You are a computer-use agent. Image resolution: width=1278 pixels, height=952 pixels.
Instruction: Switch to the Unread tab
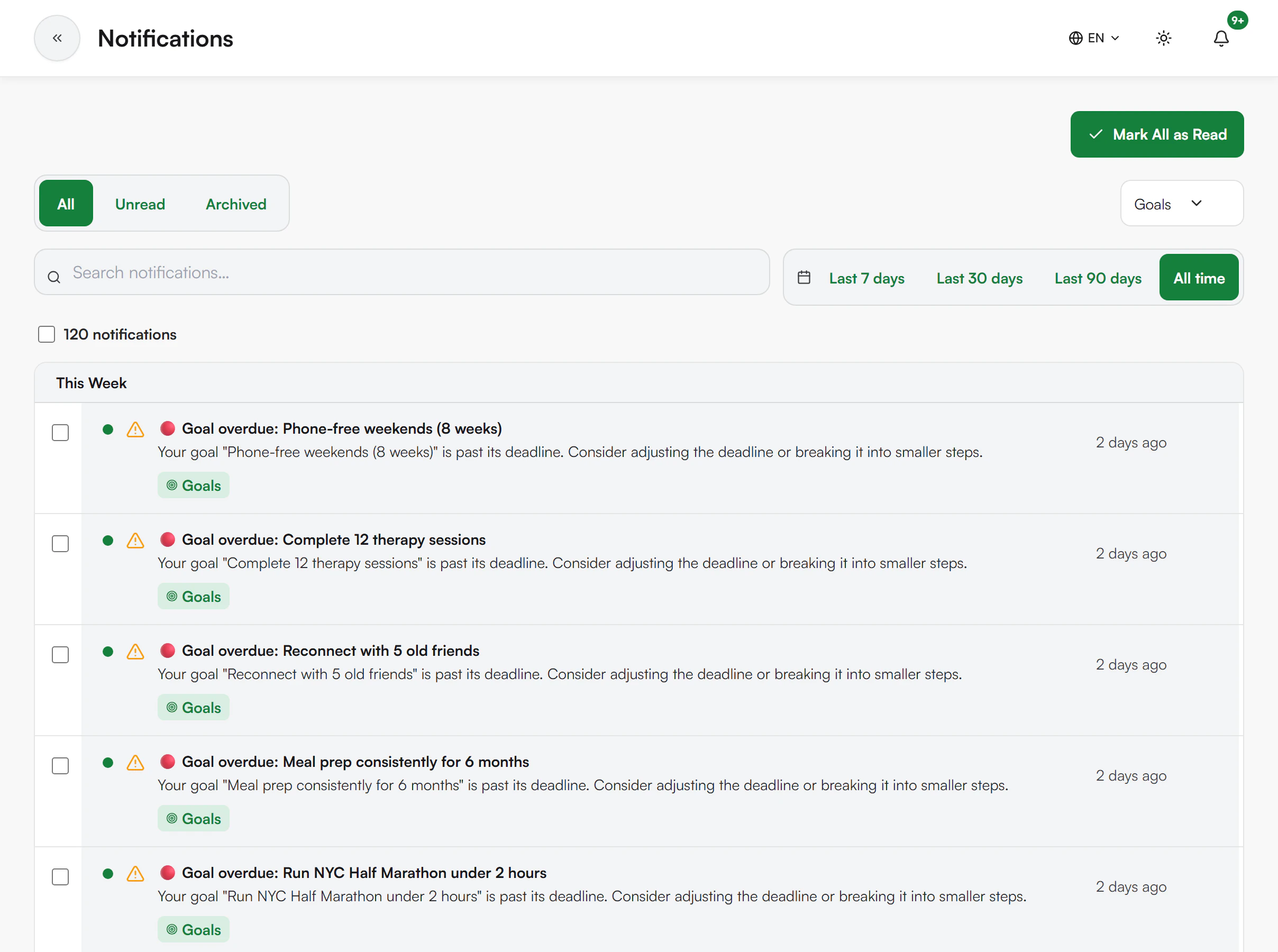pos(140,204)
